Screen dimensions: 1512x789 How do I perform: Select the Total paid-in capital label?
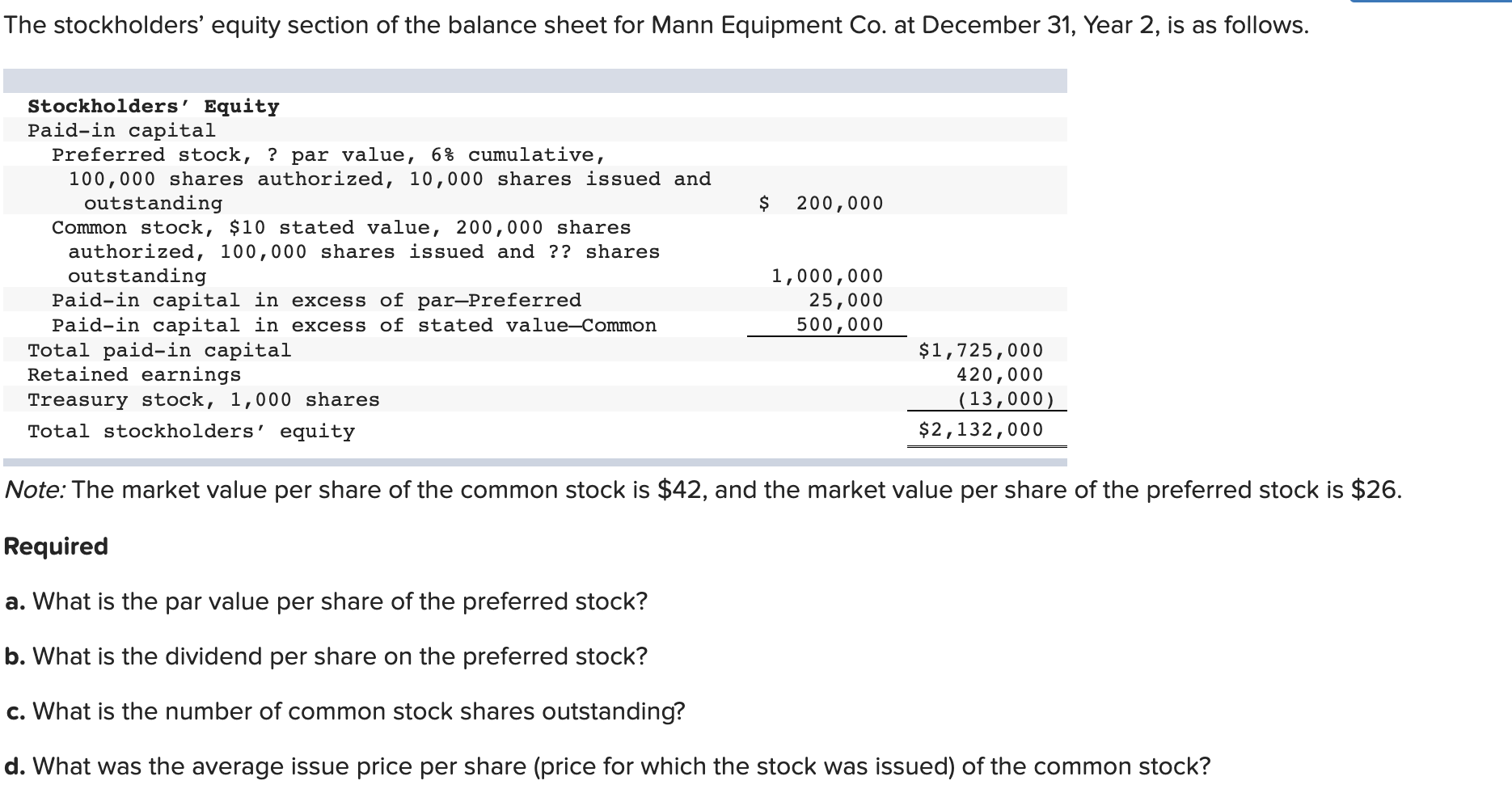(159, 350)
